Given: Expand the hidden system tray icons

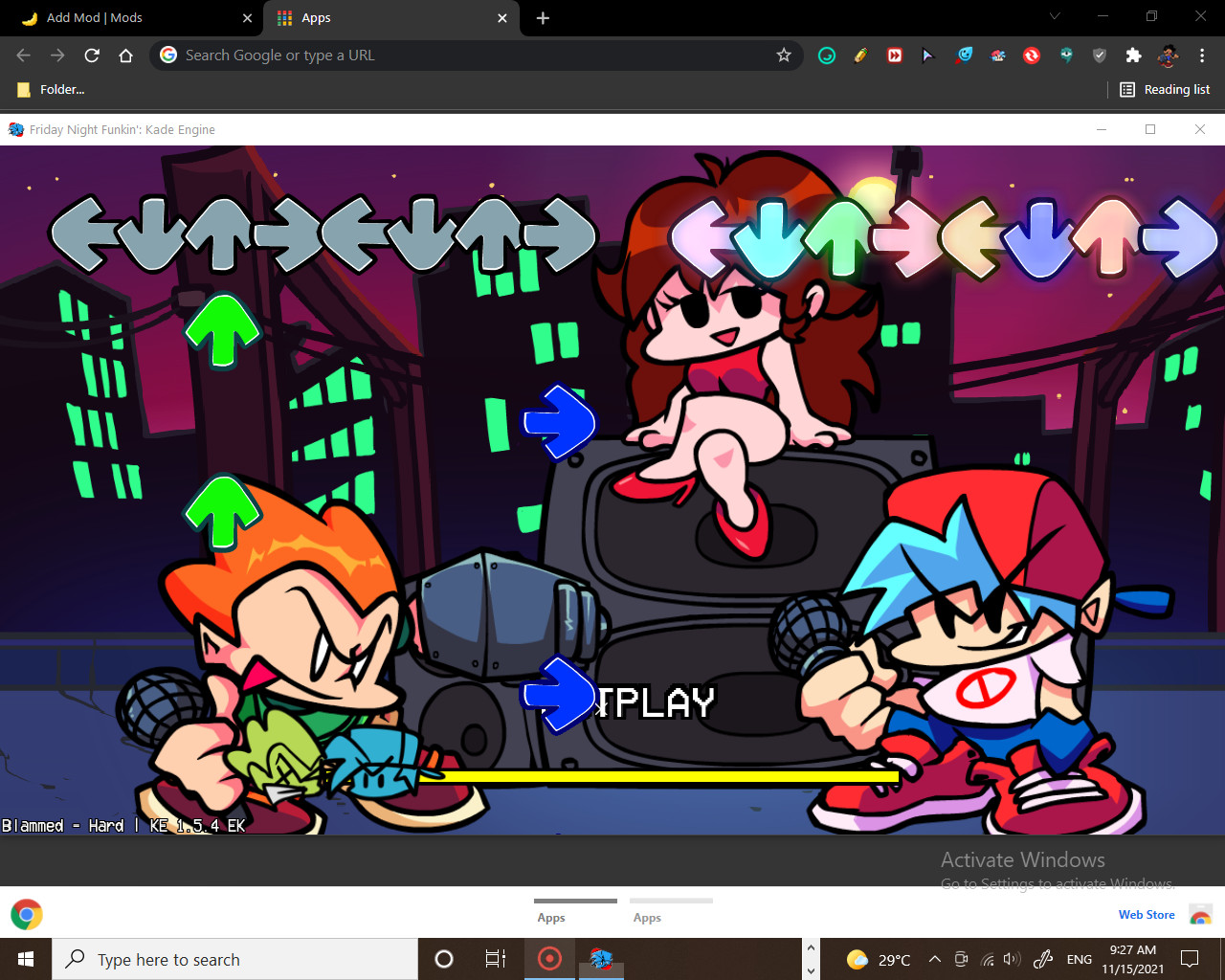Looking at the screenshot, I should pos(934,959).
